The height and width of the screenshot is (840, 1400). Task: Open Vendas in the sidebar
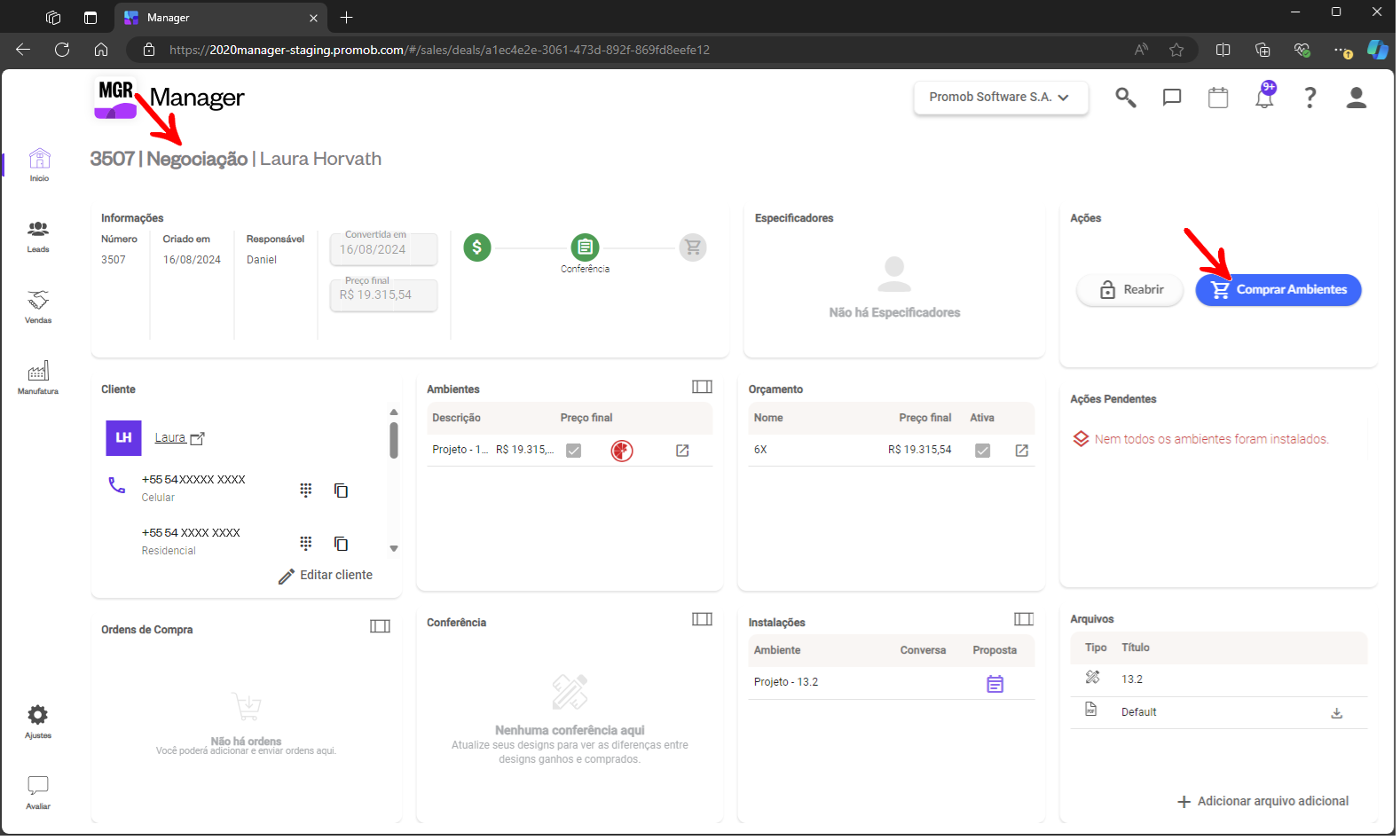pos(38,307)
